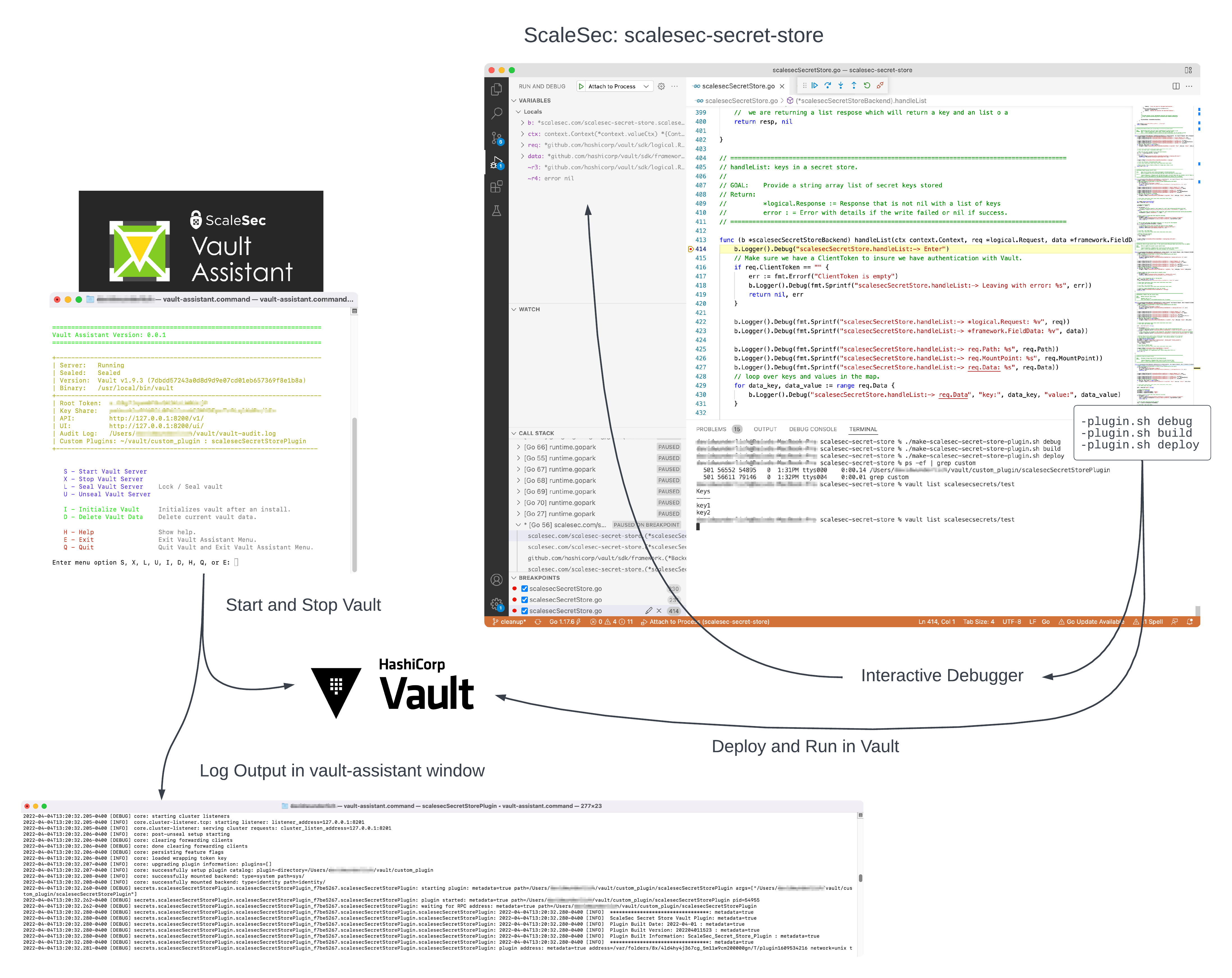
Task: Click Go 1.17.6 version in status bar
Action: (565, 622)
